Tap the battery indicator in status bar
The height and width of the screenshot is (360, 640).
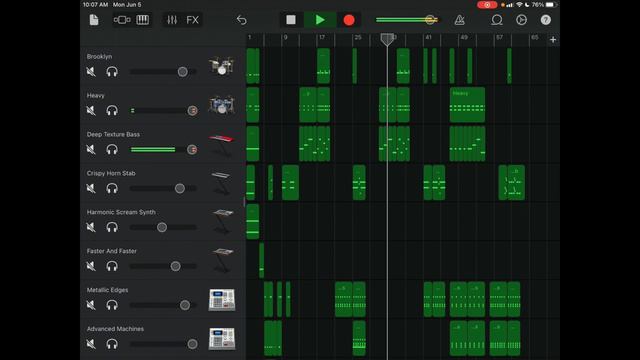551,5
